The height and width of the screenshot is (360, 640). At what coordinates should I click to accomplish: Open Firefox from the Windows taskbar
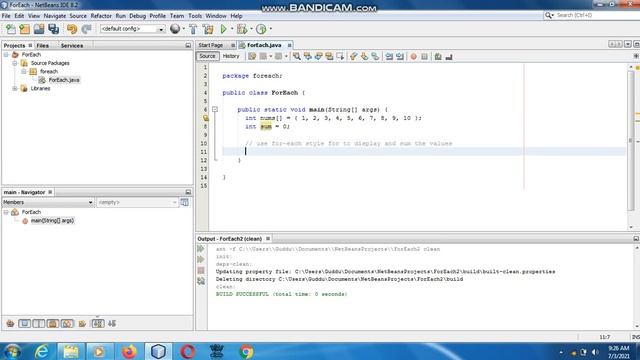pyautogui.click(x=129, y=351)
